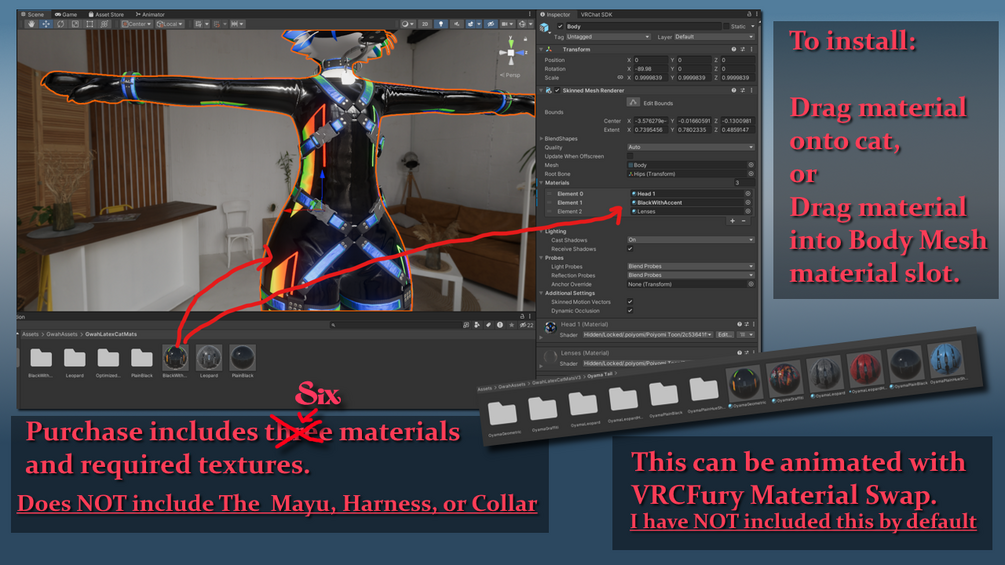Toggle hidden objects visibility icon
The height and width of the screenshot is (565, 1005).
490,24
